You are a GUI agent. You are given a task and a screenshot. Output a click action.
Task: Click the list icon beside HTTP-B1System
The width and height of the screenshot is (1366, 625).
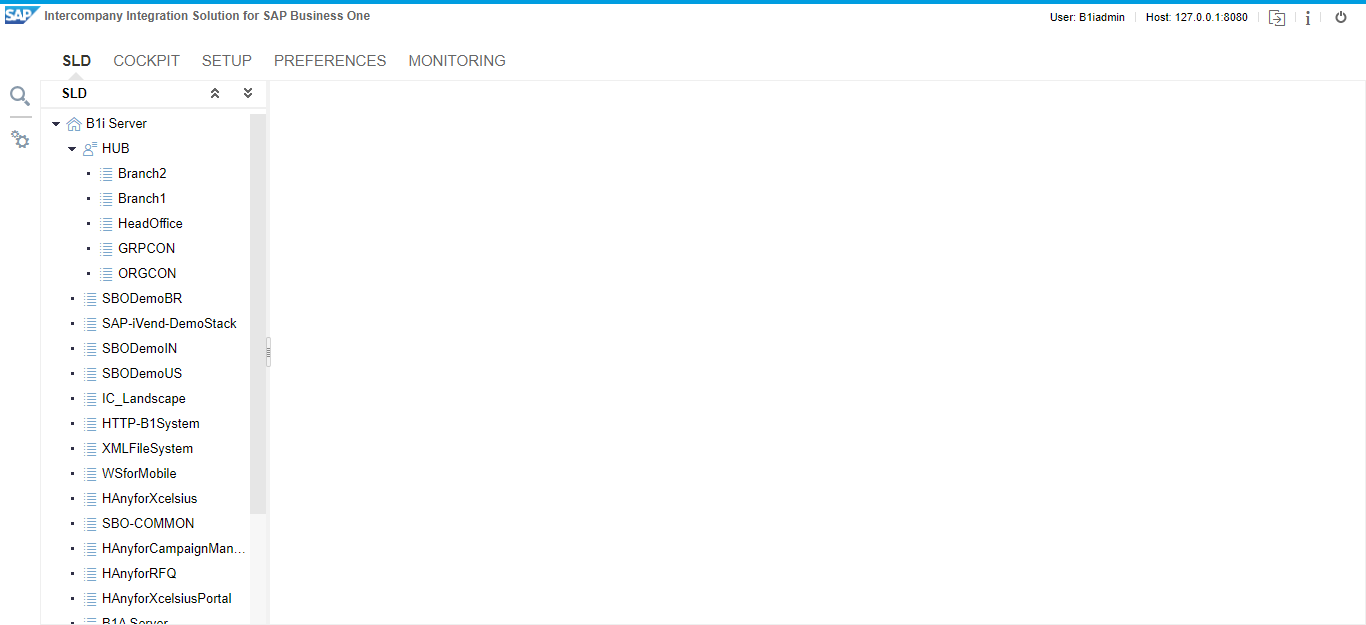click(x=90, y=424)
